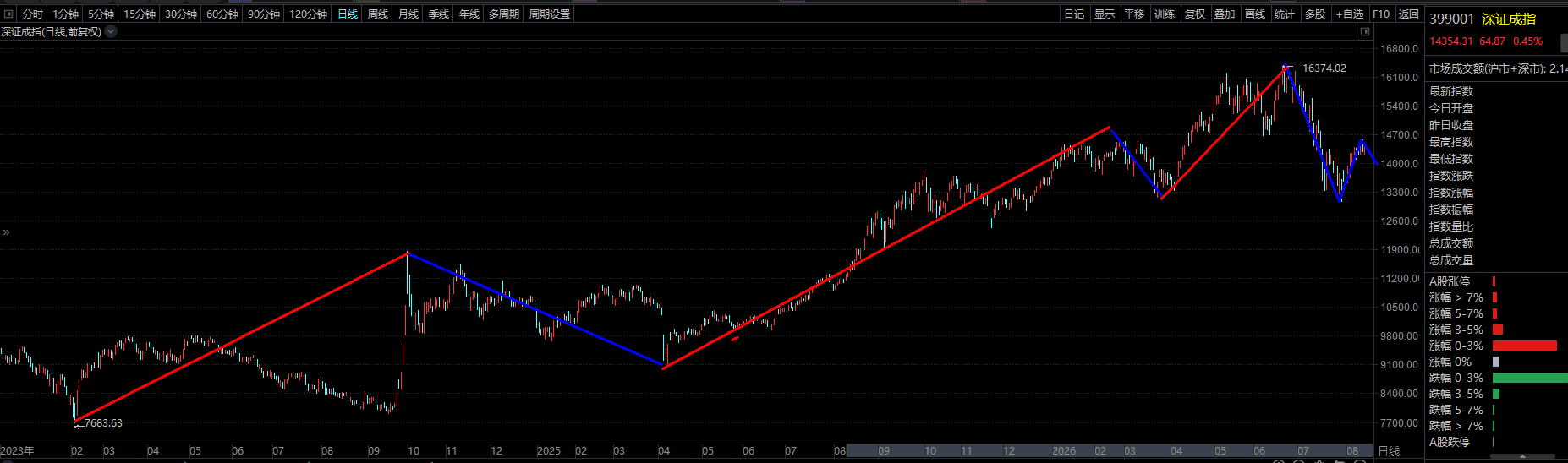Click the green 跌幅 0-3% bar
The image size is (1568, 463).
coord(1530,378)
